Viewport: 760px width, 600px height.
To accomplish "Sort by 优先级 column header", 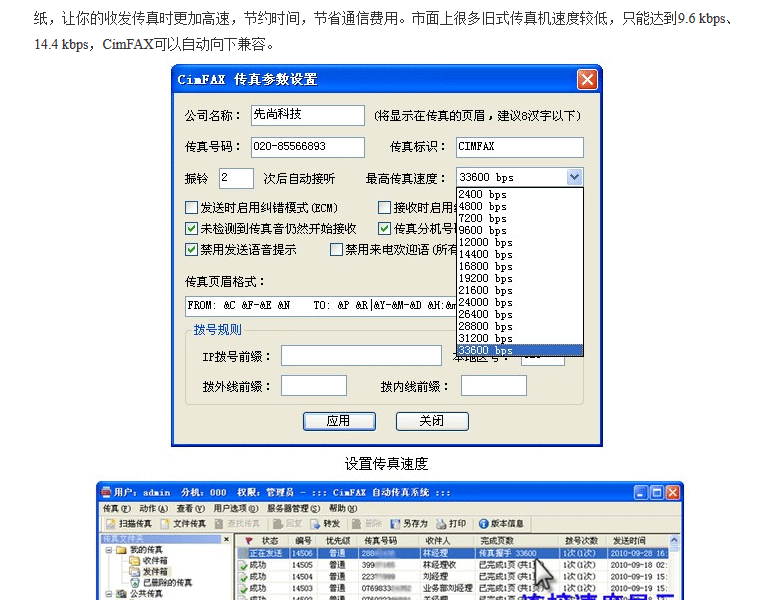I will tap(338, 540).
